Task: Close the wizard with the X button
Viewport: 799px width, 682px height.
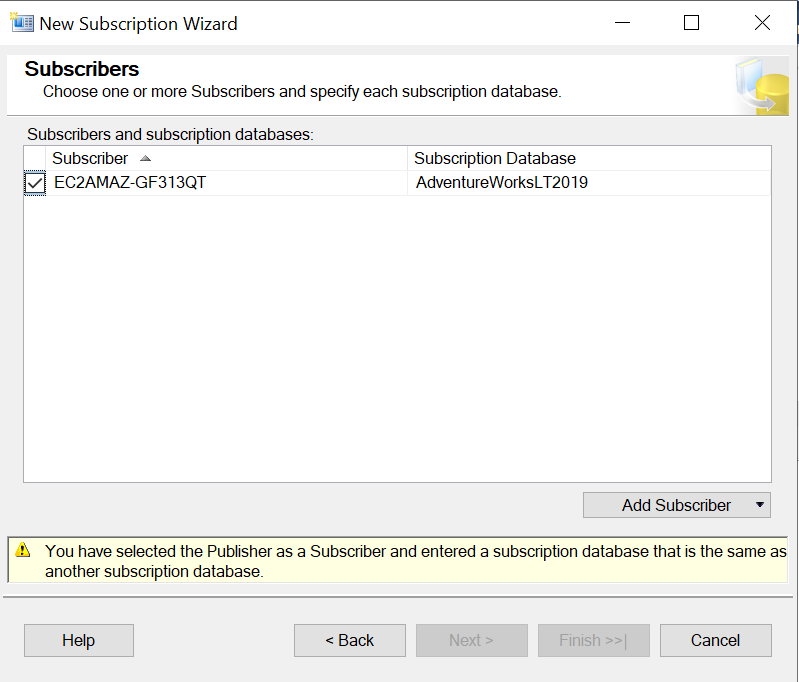Action: pyautogui.click(x=762, y=22)
